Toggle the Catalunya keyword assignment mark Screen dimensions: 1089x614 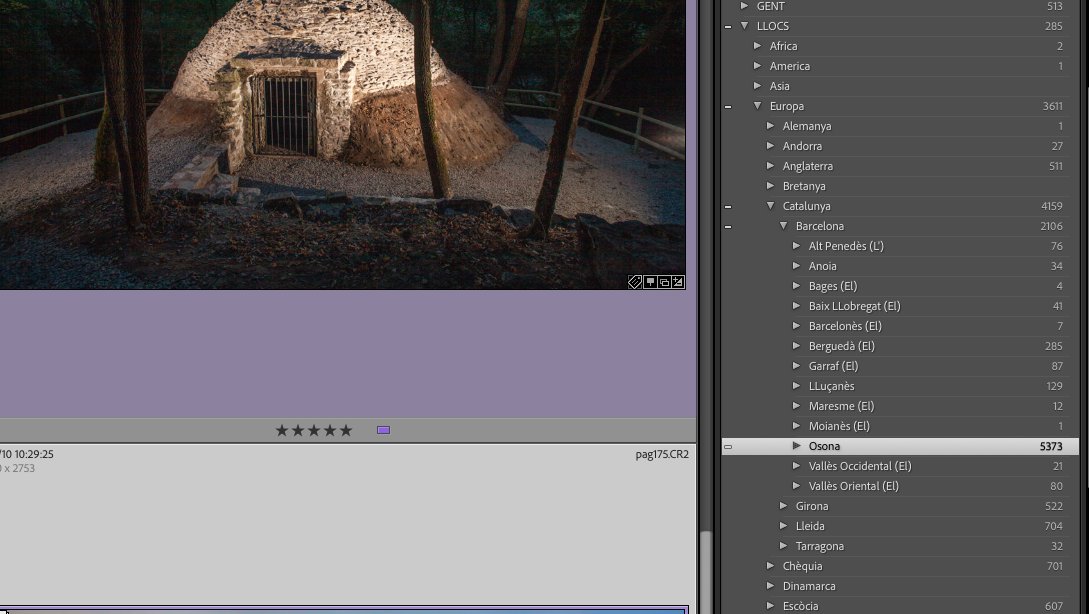[x=728, y=207]
